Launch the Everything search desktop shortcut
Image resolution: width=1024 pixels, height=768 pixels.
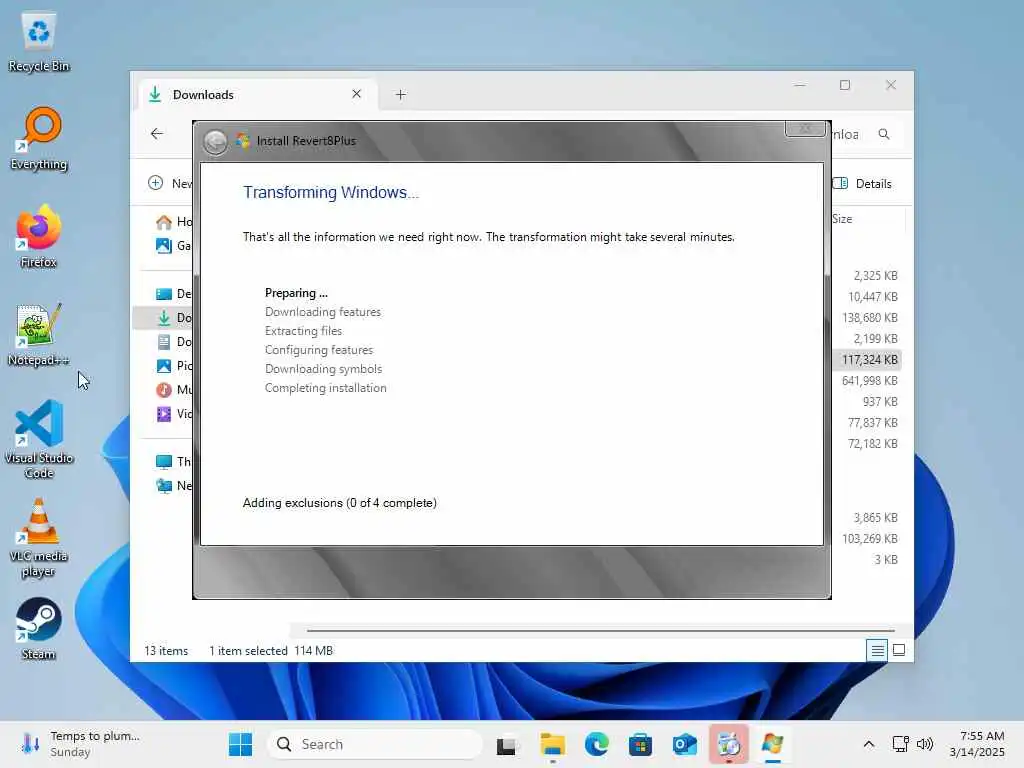(x=39, y=138)
